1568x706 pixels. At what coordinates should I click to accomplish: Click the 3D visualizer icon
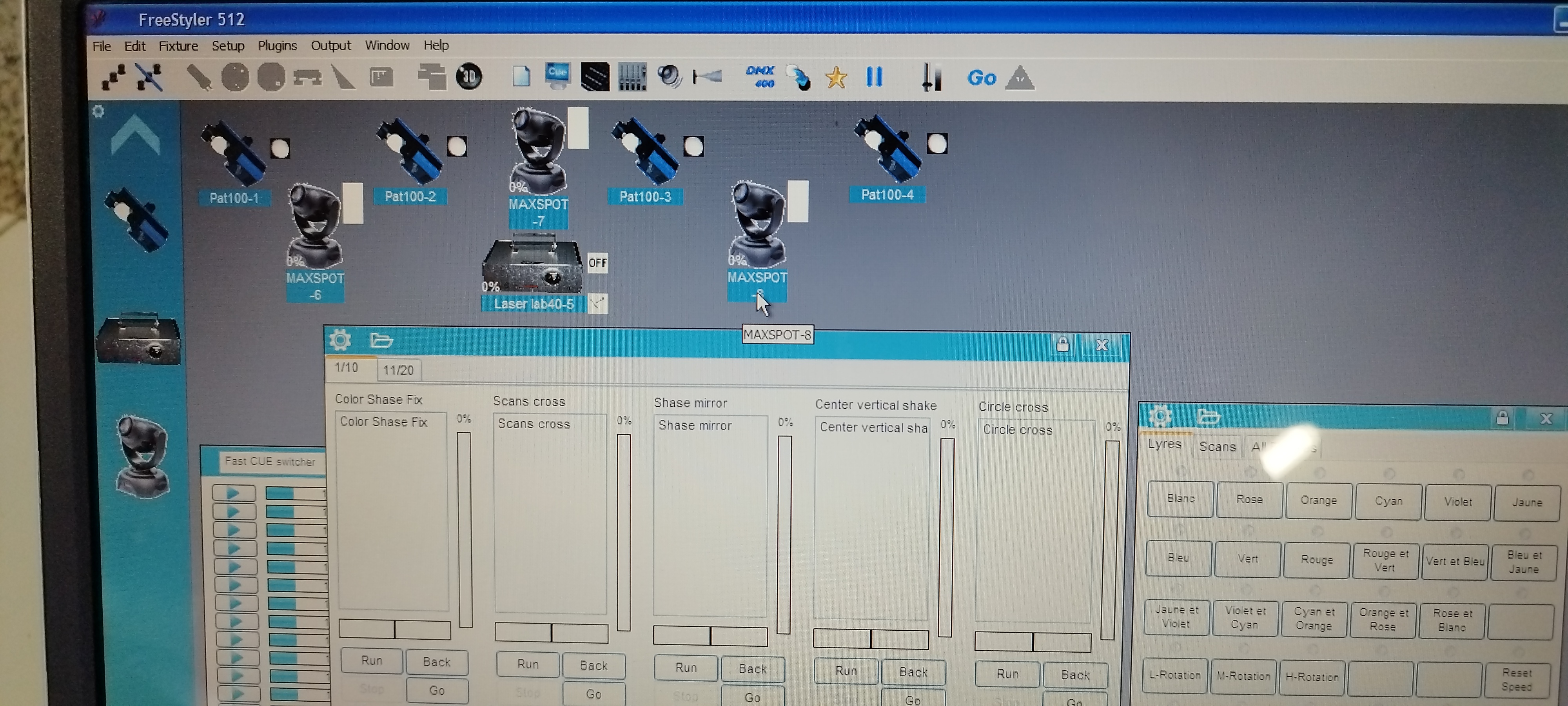[x=469, y=77]
